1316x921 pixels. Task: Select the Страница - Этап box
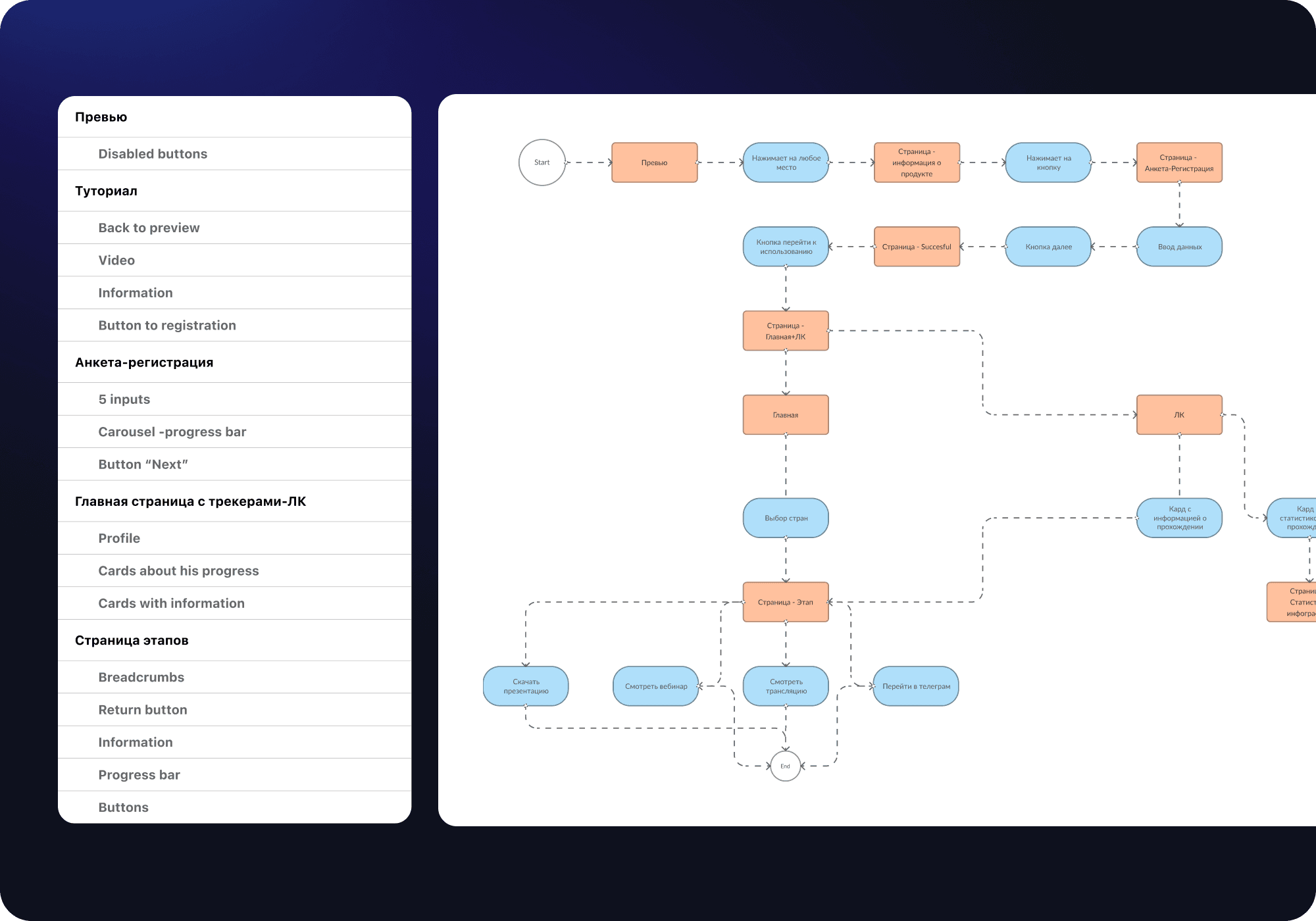pos(786,602)
